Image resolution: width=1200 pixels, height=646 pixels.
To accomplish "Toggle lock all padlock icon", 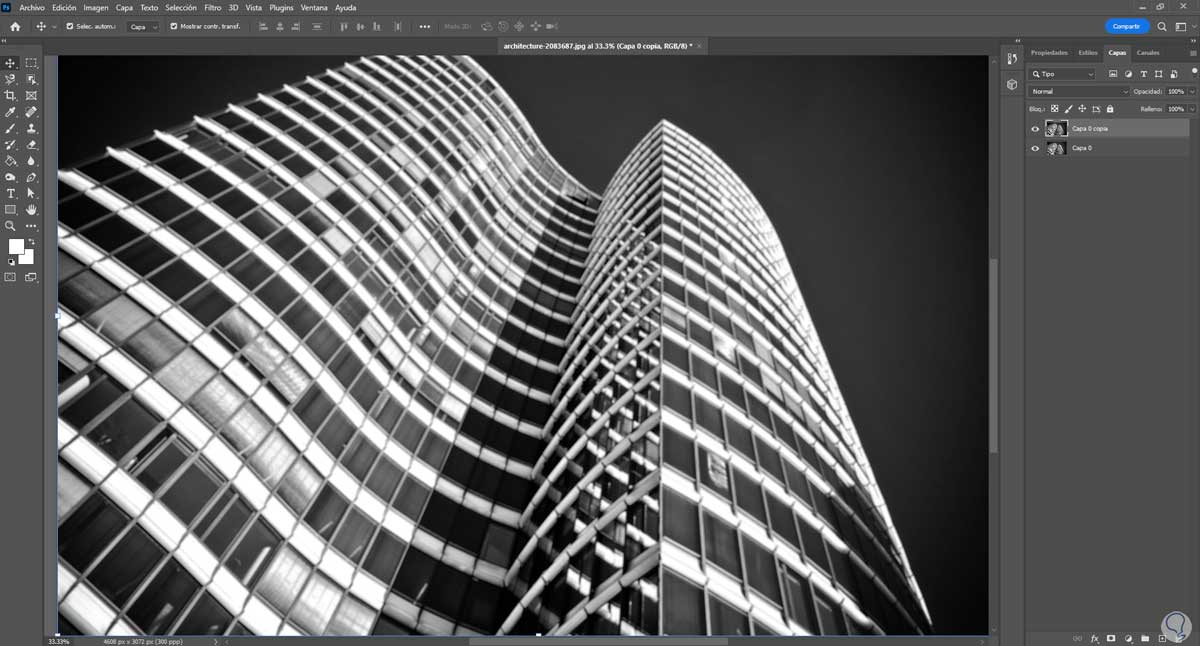I will click(1110, 108).
